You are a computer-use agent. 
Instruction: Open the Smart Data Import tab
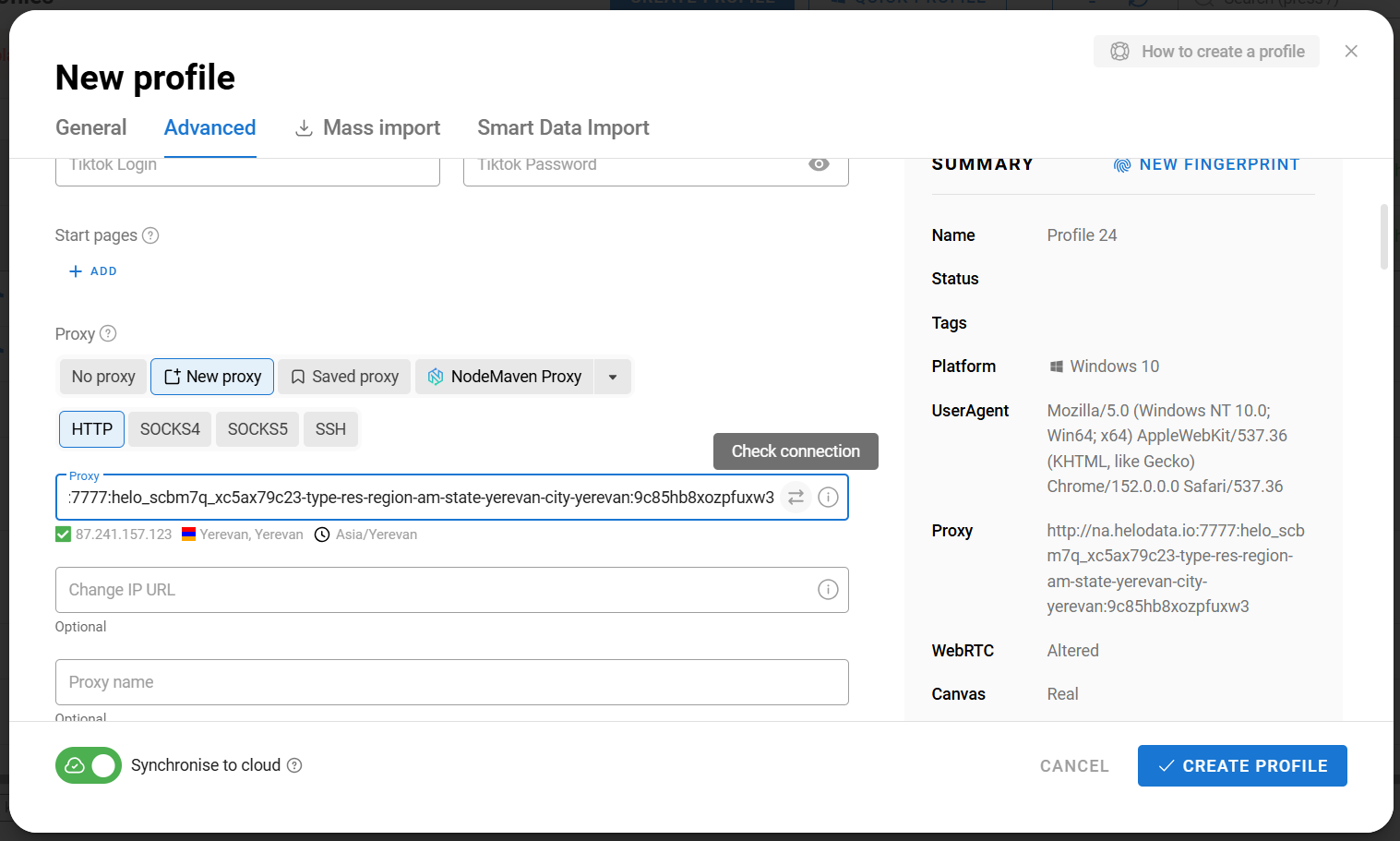click(563, 127)
